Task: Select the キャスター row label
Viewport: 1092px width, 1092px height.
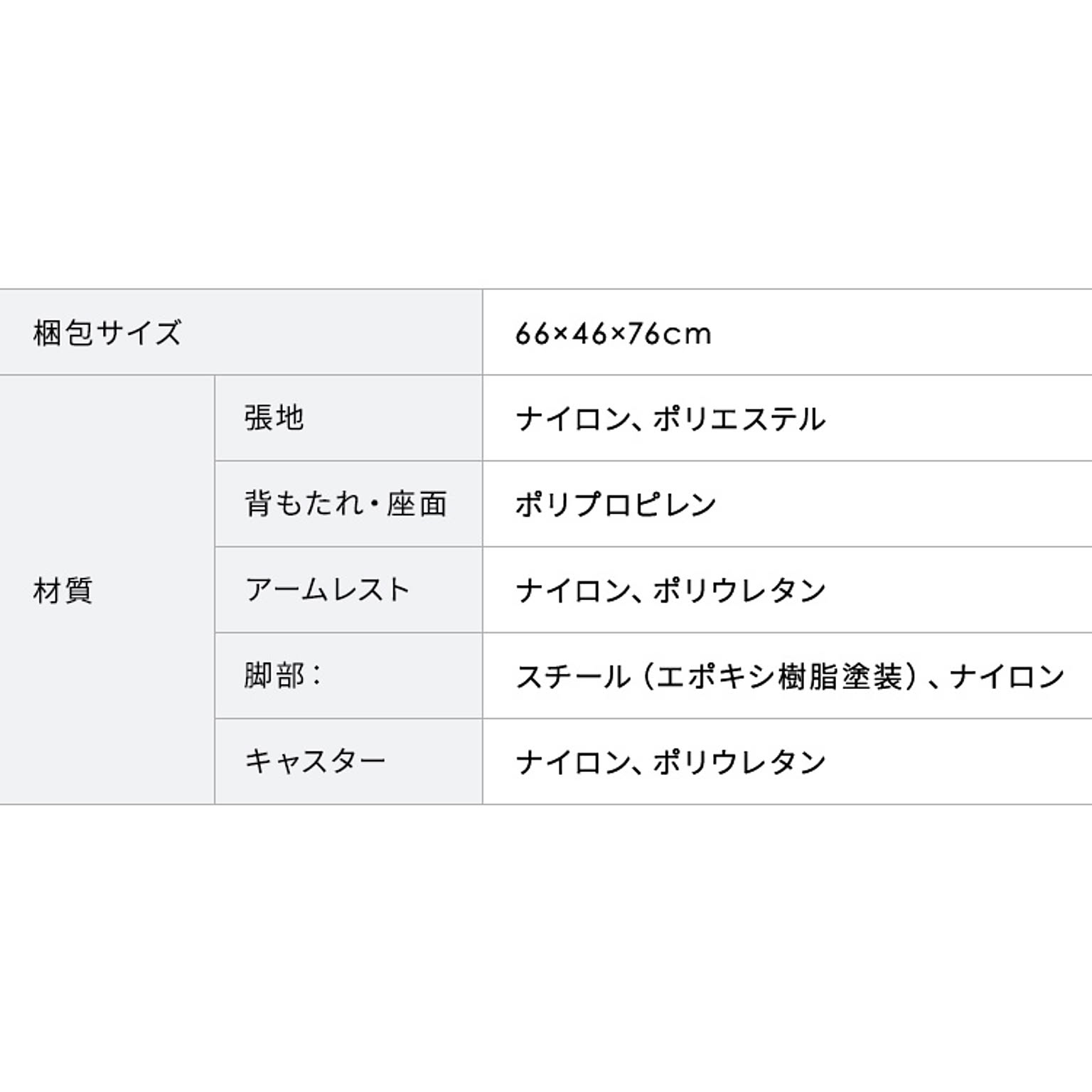Action: (315, 761)
